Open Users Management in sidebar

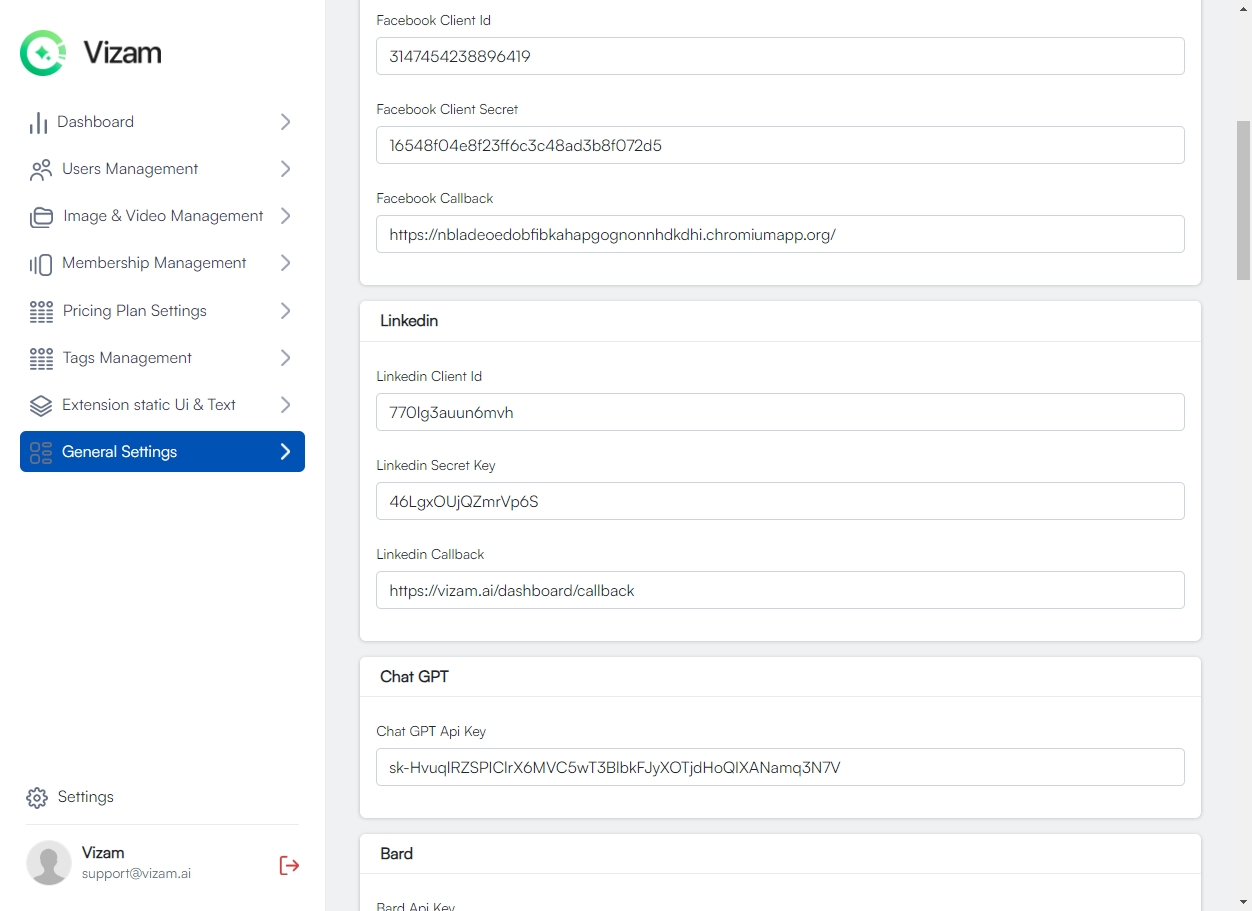click(162, 169)
